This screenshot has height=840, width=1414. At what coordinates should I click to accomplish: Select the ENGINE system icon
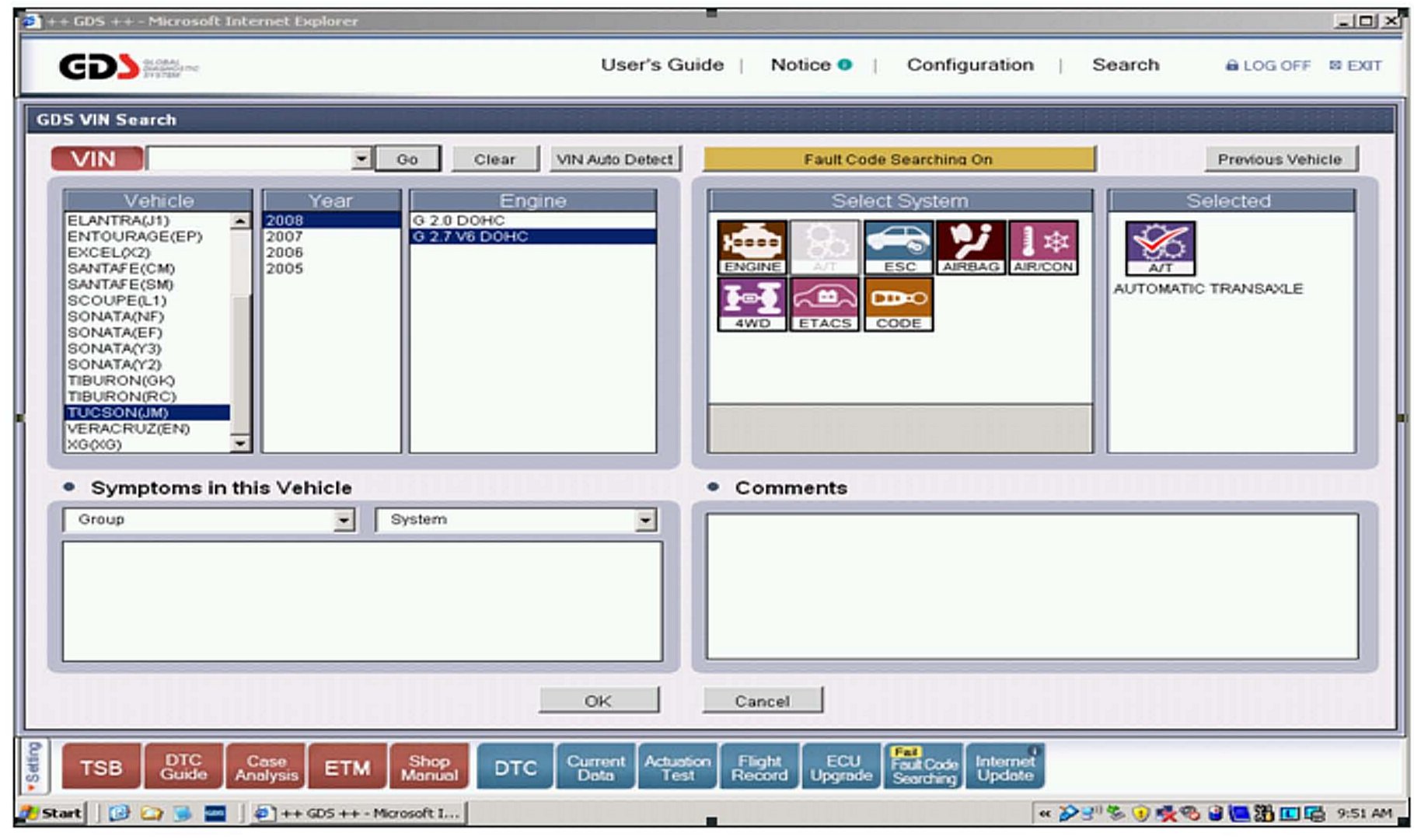[751, 246]
